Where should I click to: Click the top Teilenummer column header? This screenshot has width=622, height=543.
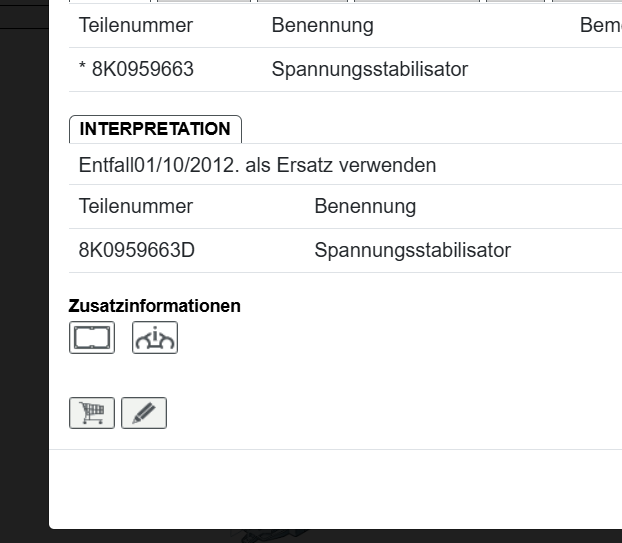136,26
